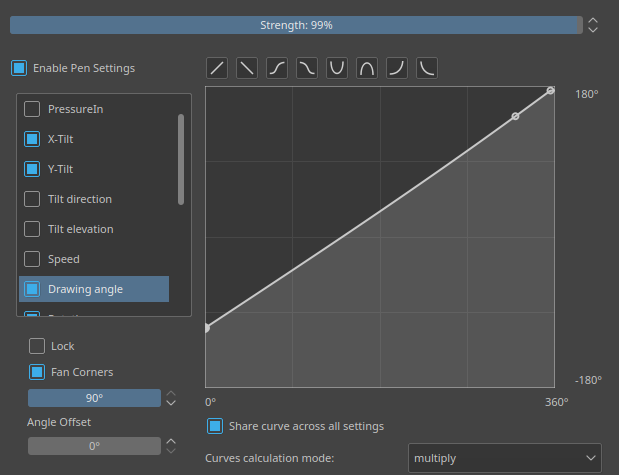This screenshot has height=475, width=619.
Task: Decrease Strength with the down arrow
Action: [x=593, y=30]
